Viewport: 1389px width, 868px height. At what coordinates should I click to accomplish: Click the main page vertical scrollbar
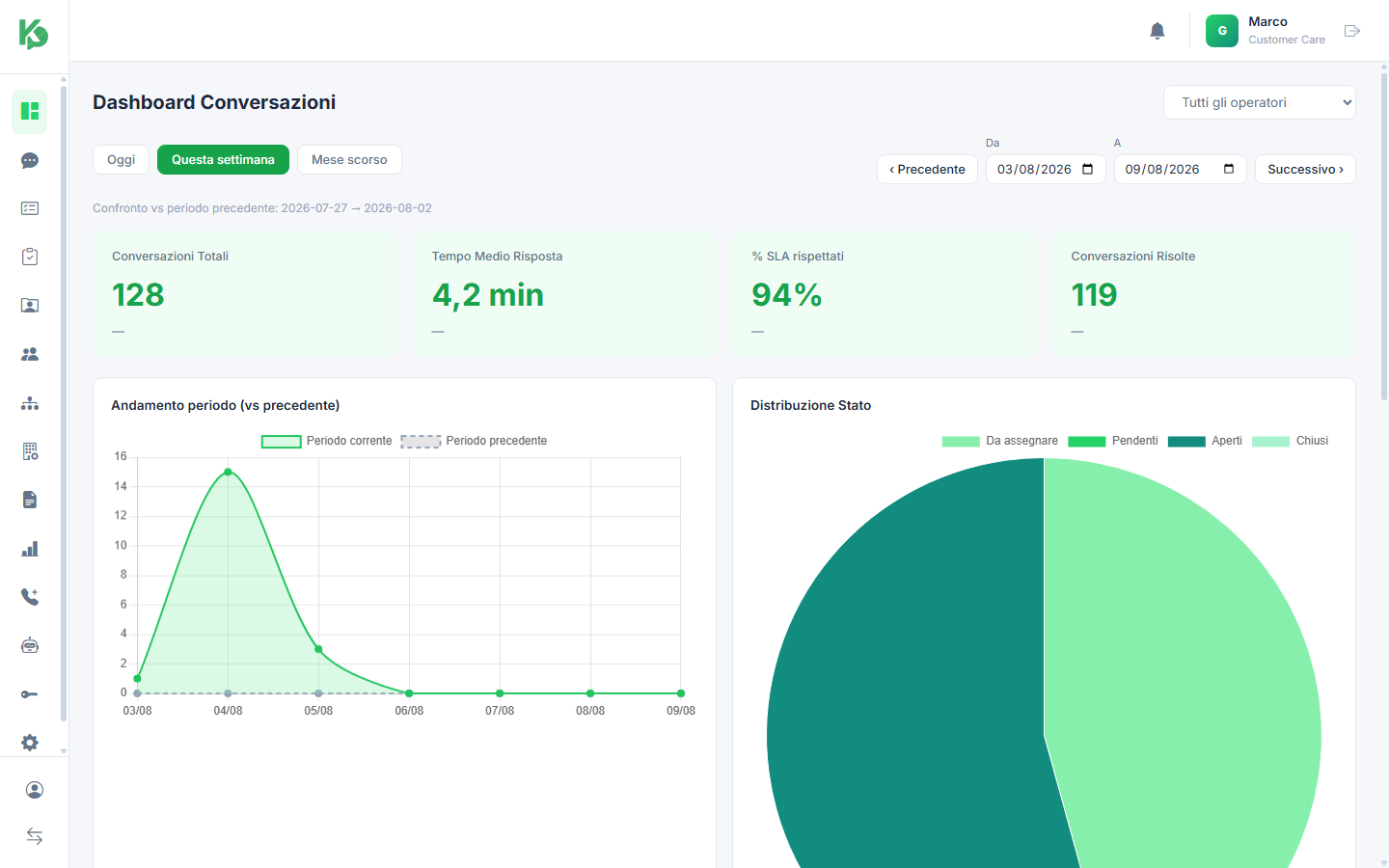coord(1384,236)
